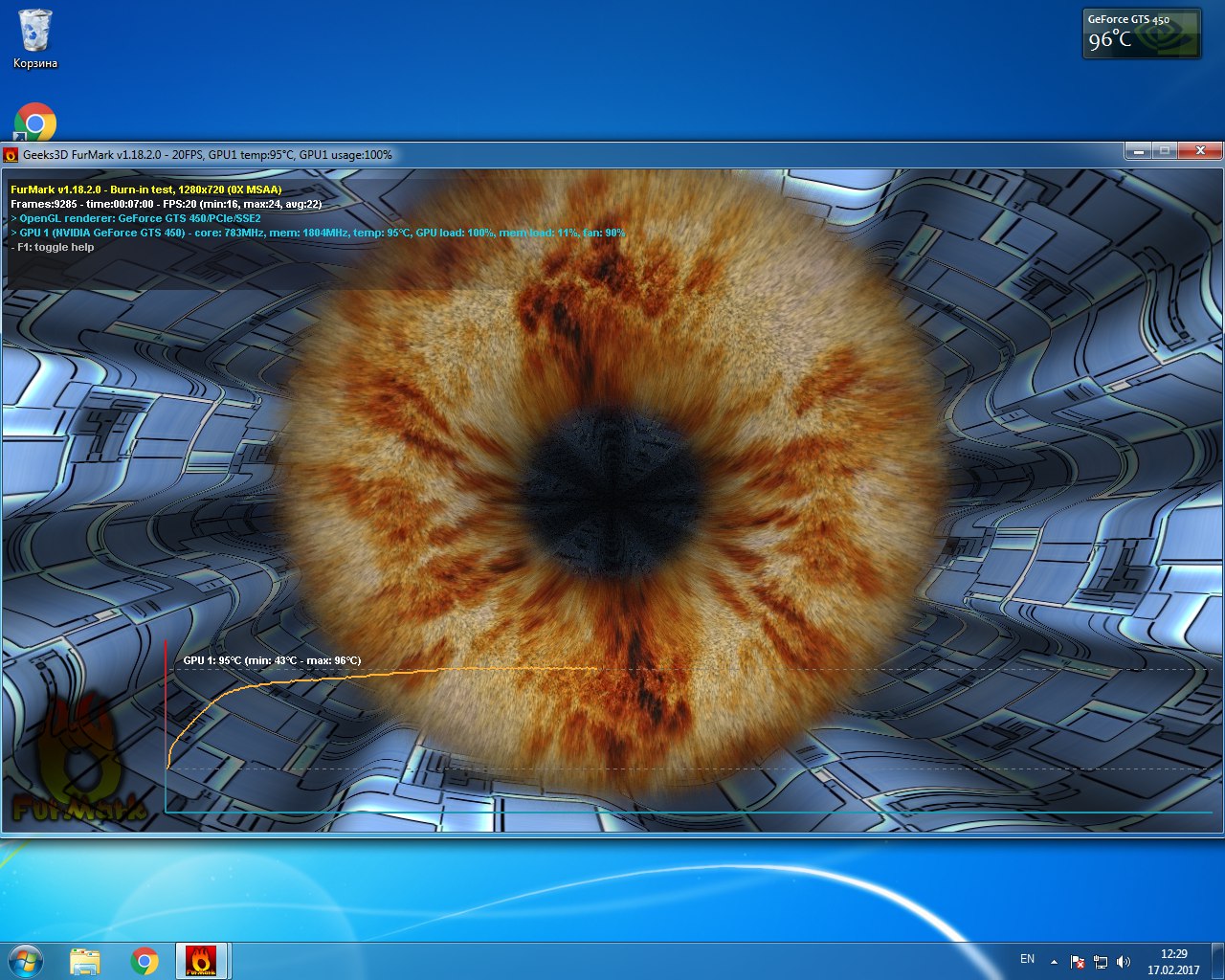Click the "Frames:9285" statistics line
The image size is (1225, 980).
167,204
